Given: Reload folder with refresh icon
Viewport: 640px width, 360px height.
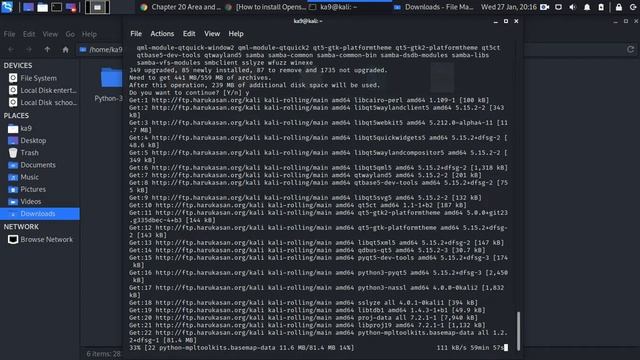Looking at the screenshot, I should coord(630,49).
